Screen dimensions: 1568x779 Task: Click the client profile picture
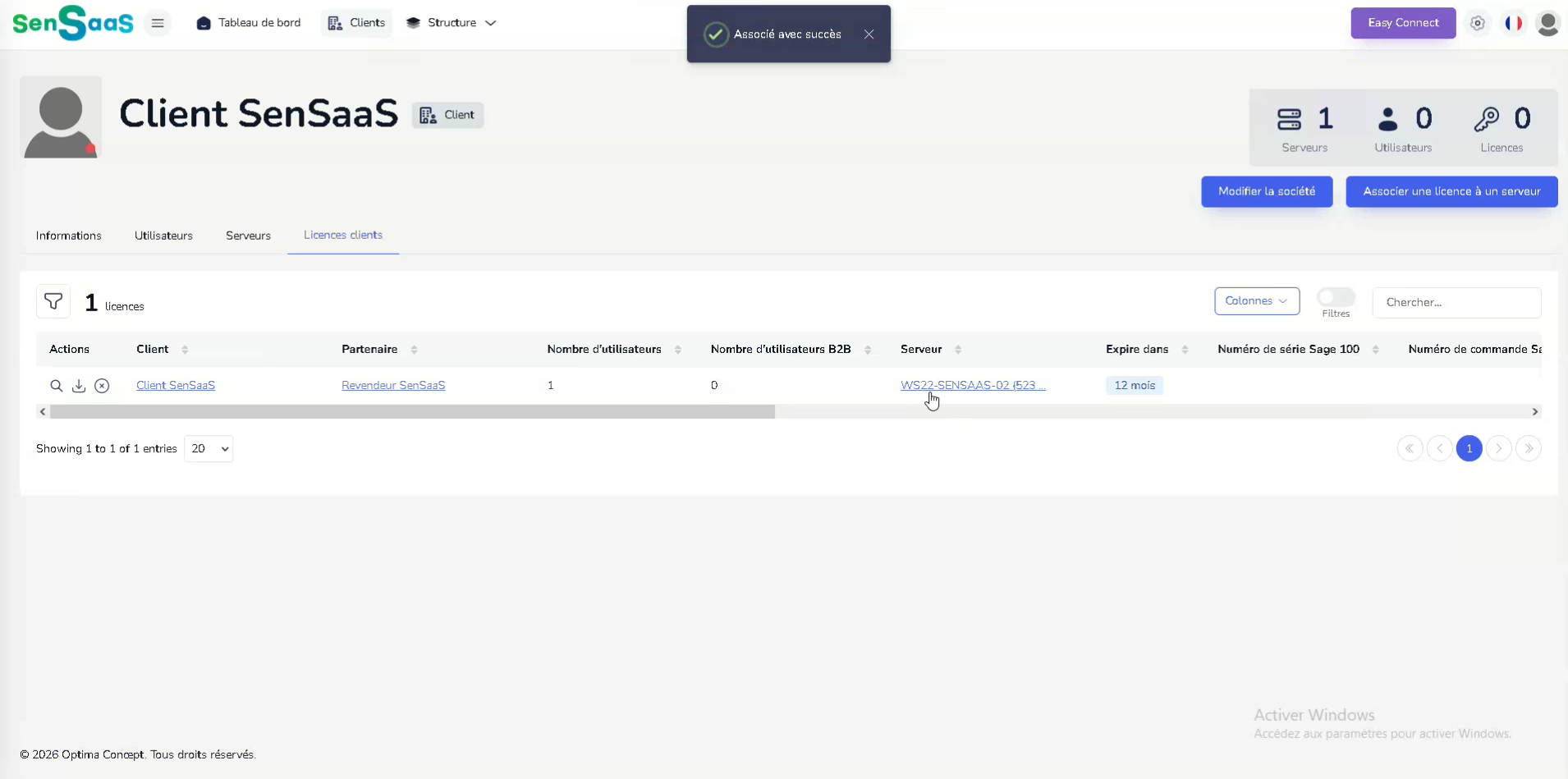(61, 117)
